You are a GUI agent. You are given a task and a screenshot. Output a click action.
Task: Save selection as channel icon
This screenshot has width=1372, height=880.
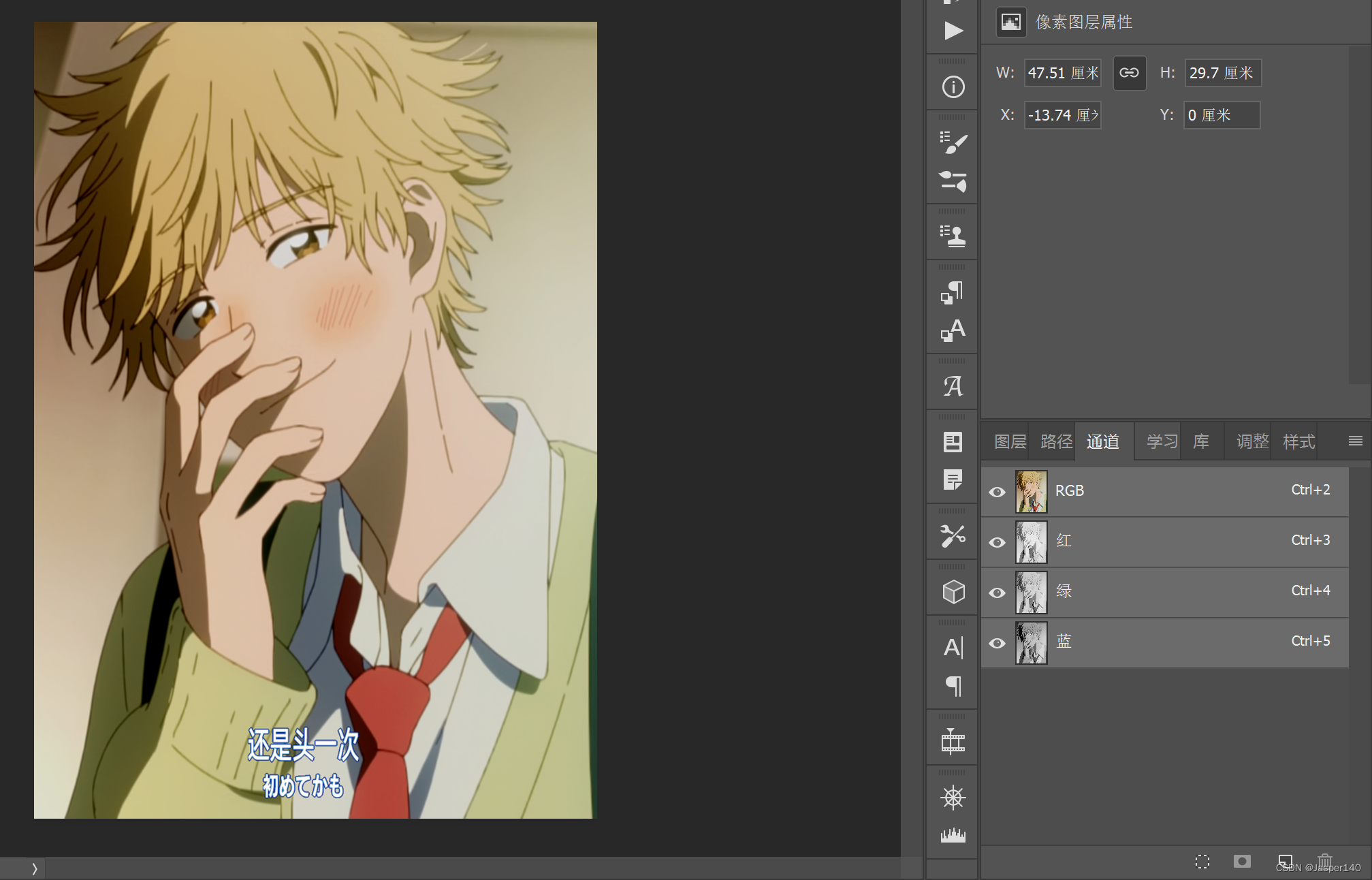click(x=1242, y=862)
